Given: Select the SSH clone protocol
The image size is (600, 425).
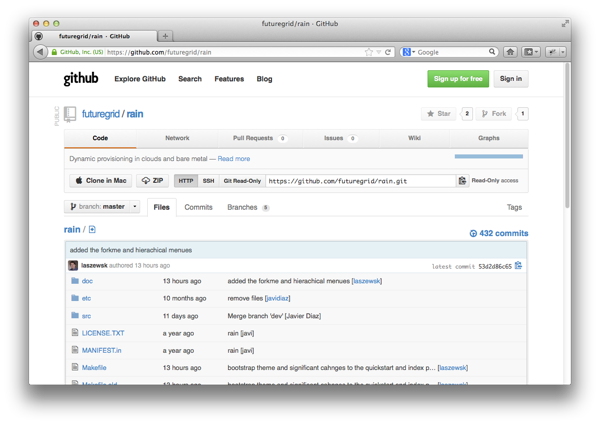Looking at the screenshot, I should [x=209, y=181].
